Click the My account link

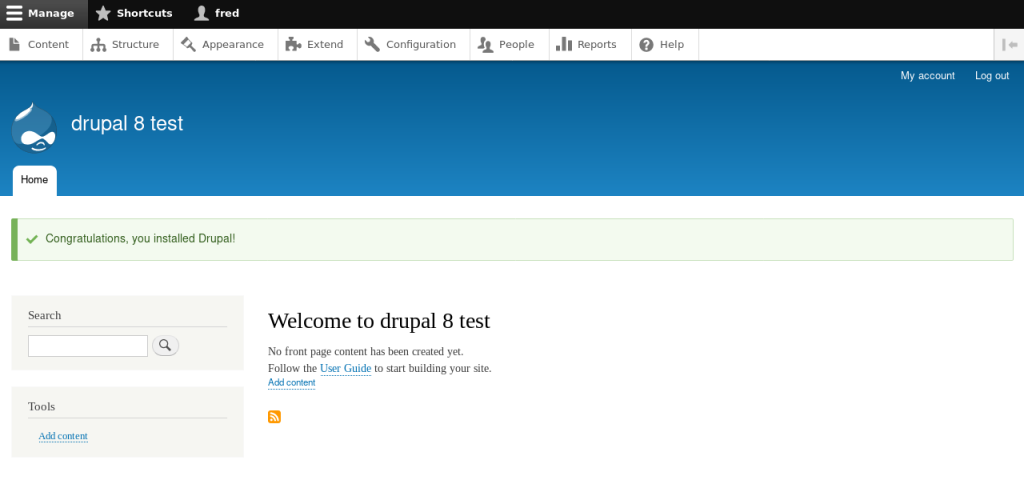[927, 76]
